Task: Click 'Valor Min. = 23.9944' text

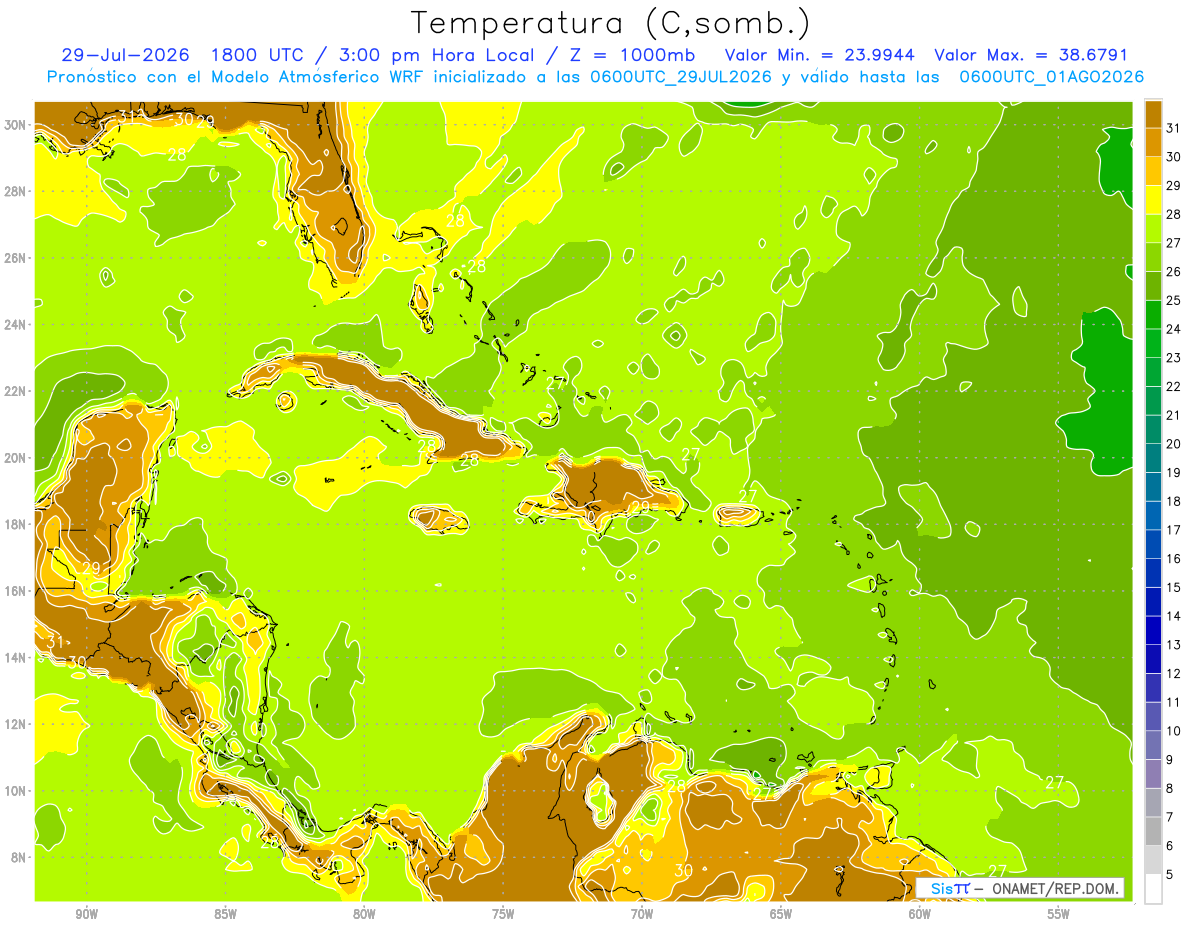Action: 819,55
